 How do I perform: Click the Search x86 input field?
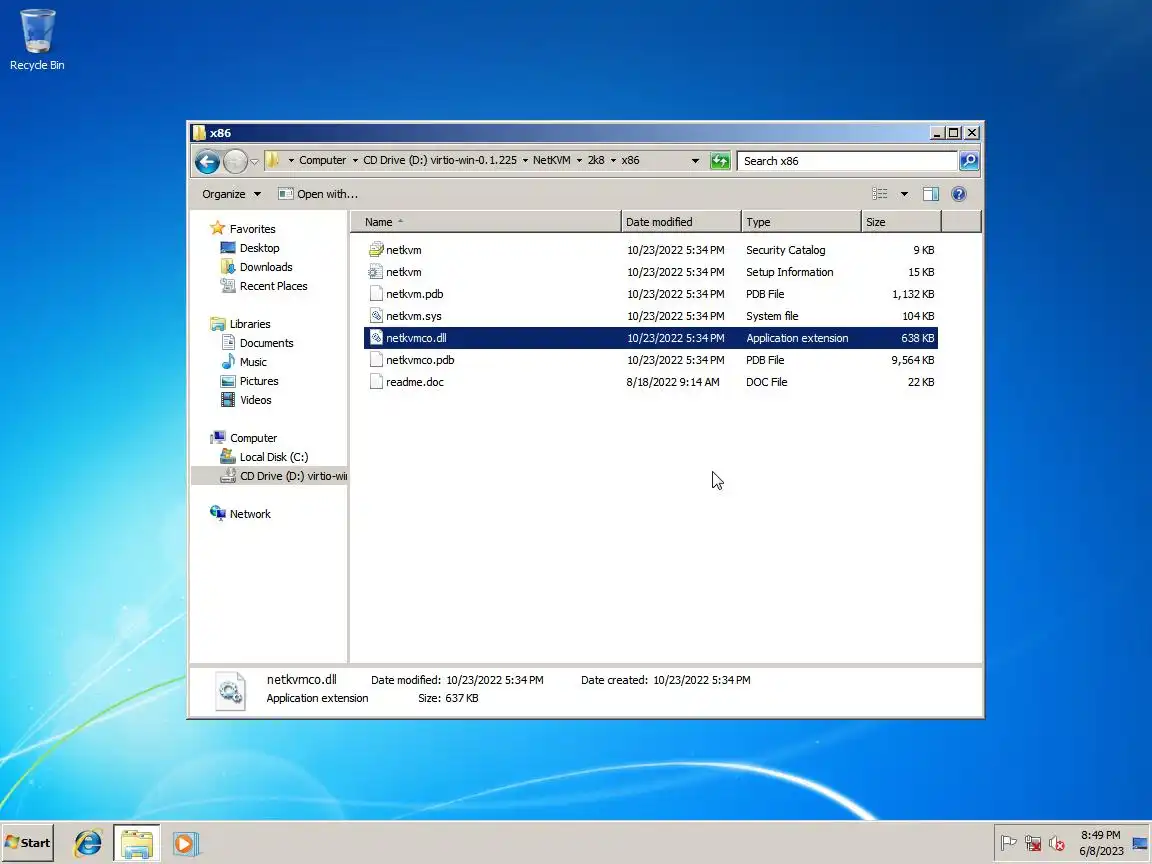847,161
